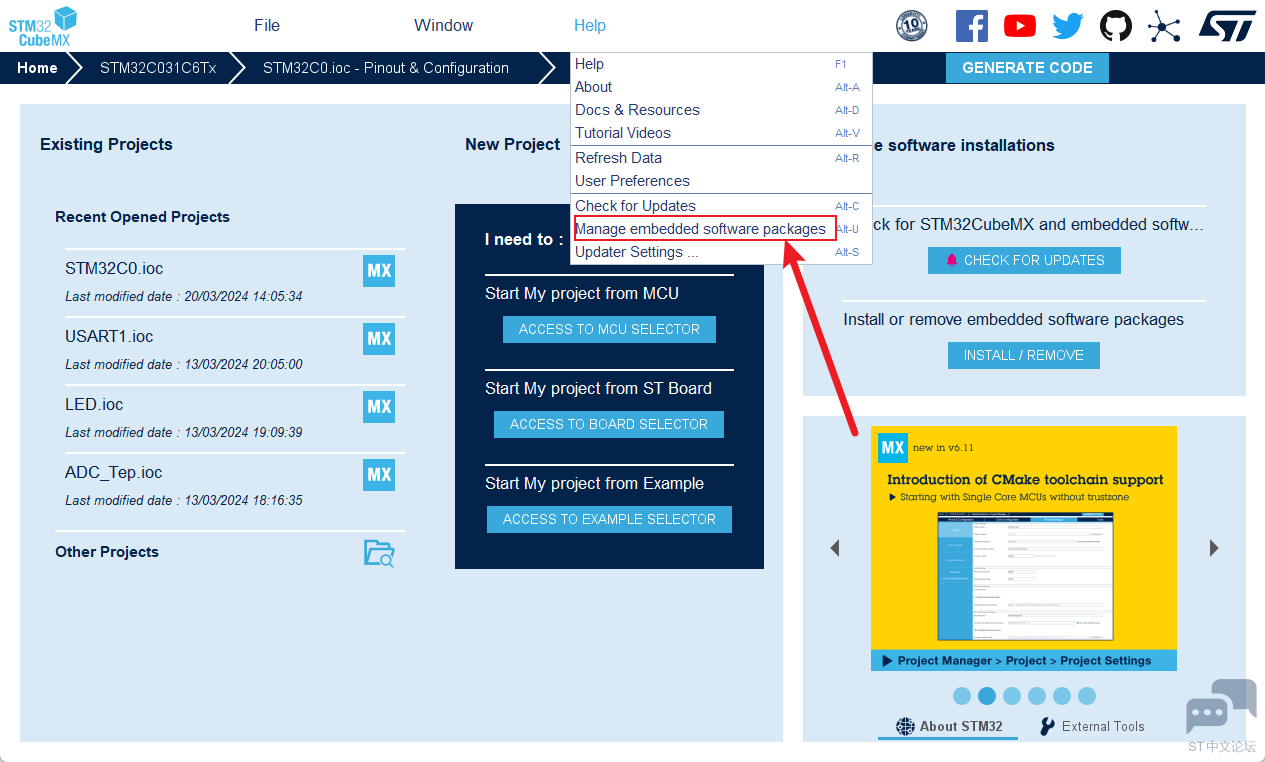Choose Docs & Resources menu entry
1265x762 pixels.
721,110
